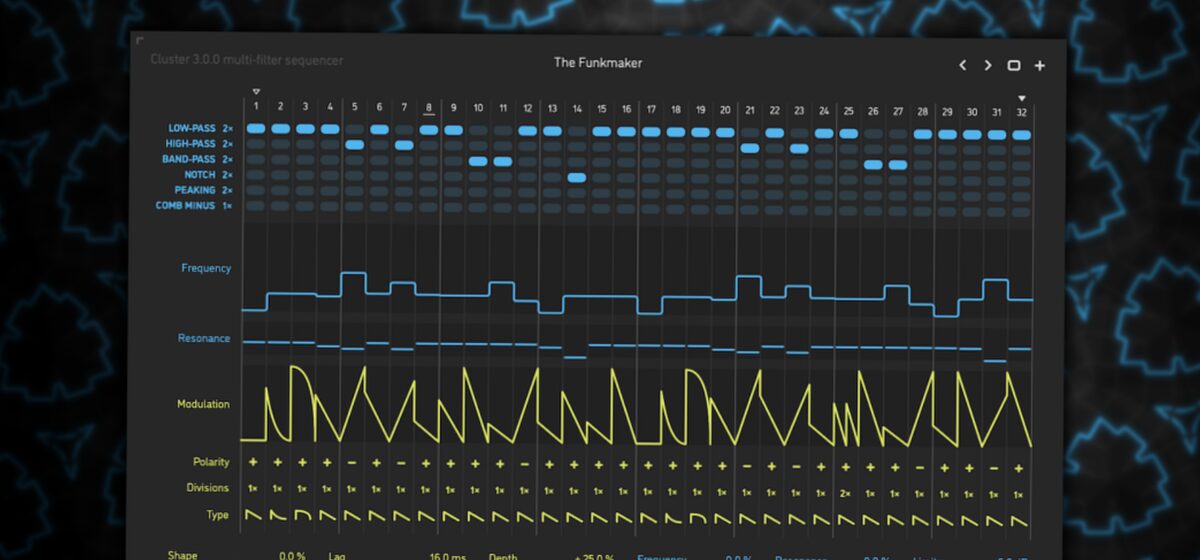1200x560 pixels.
Task: Select step number 24 in header
Action: tap(824, 110)
